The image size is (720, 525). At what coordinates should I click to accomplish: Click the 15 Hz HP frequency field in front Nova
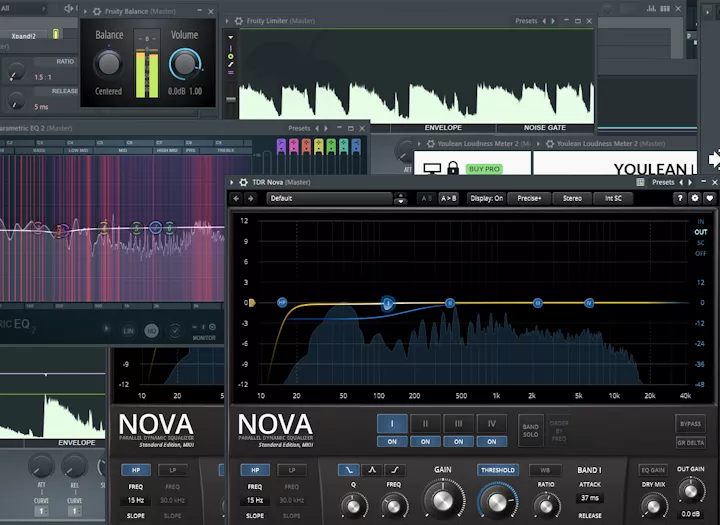coord(255,500)
